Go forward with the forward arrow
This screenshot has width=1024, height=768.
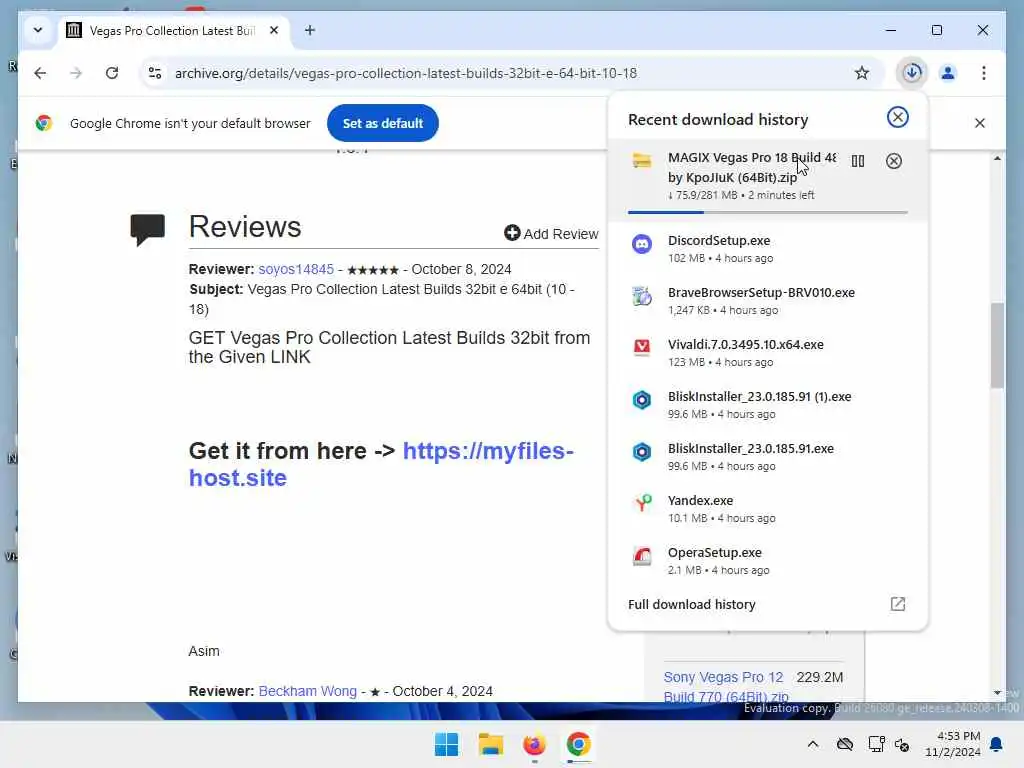(76, 73)
